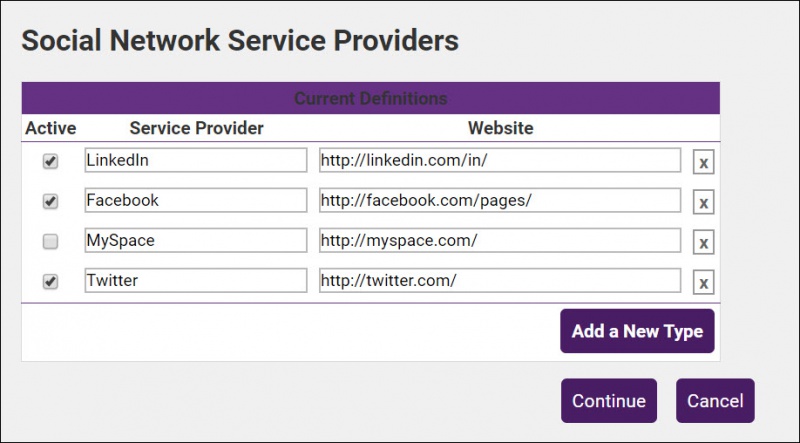Select the Twitter service provider name field
This screenshot has height=443, width=800.
click(x=196, y=281)
